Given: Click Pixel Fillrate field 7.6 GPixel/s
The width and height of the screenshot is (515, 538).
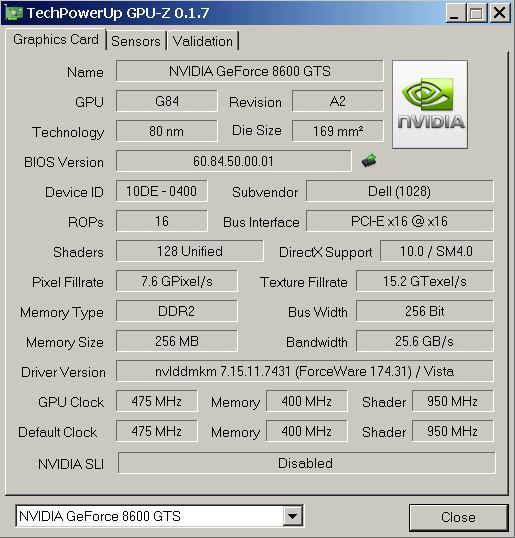Looking at the screenshot, I should tap(177, 281).
